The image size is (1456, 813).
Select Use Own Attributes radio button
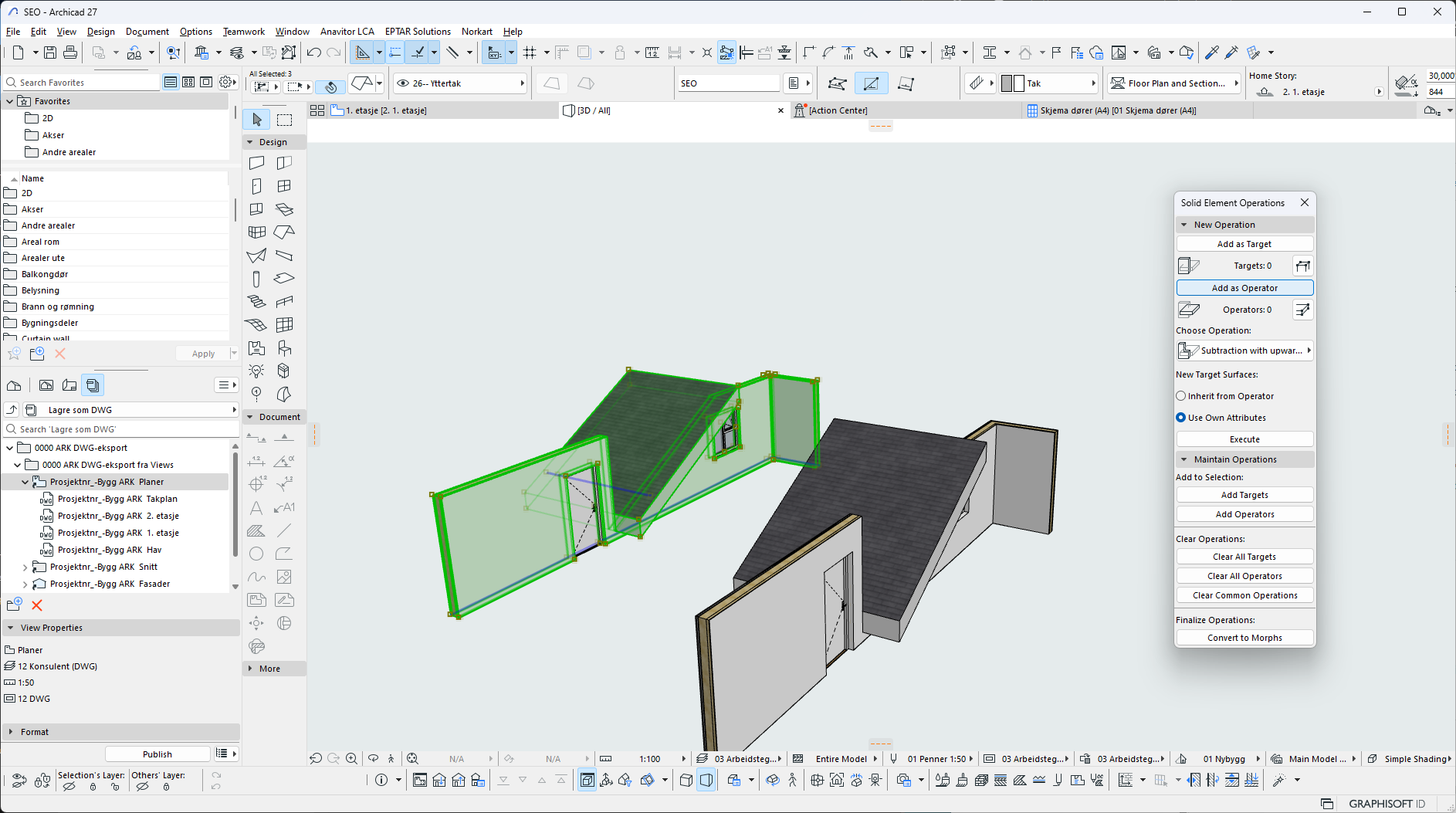(1181, 418)
